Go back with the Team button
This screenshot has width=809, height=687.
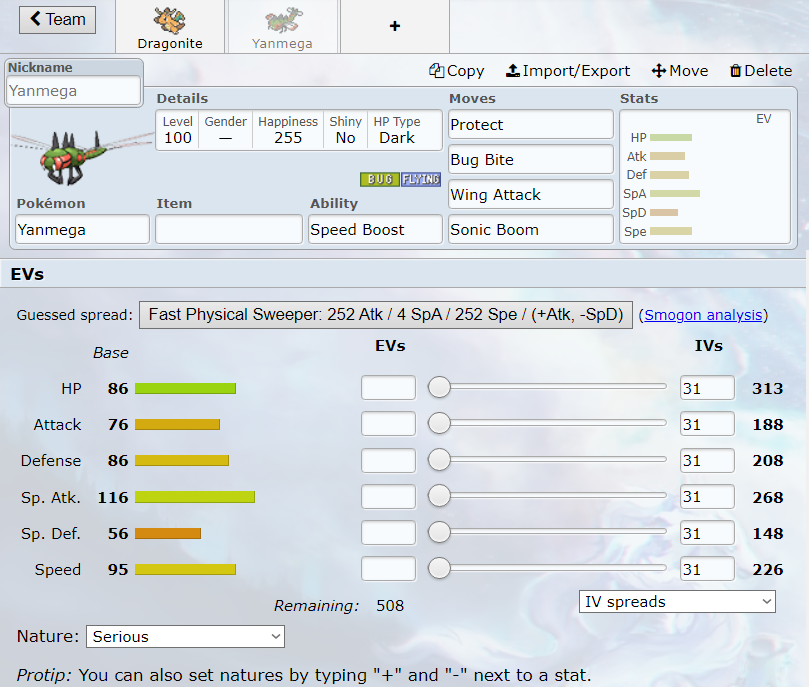tap(57, 20)
